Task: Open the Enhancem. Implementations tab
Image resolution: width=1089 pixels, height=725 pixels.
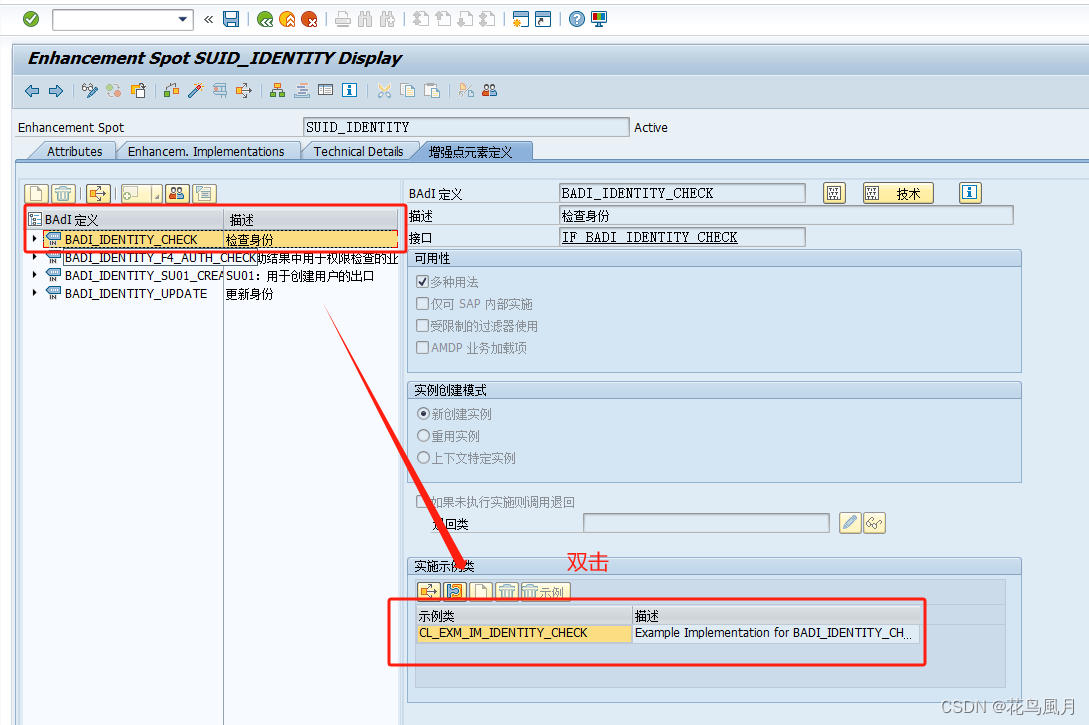Action: point(207,151)
